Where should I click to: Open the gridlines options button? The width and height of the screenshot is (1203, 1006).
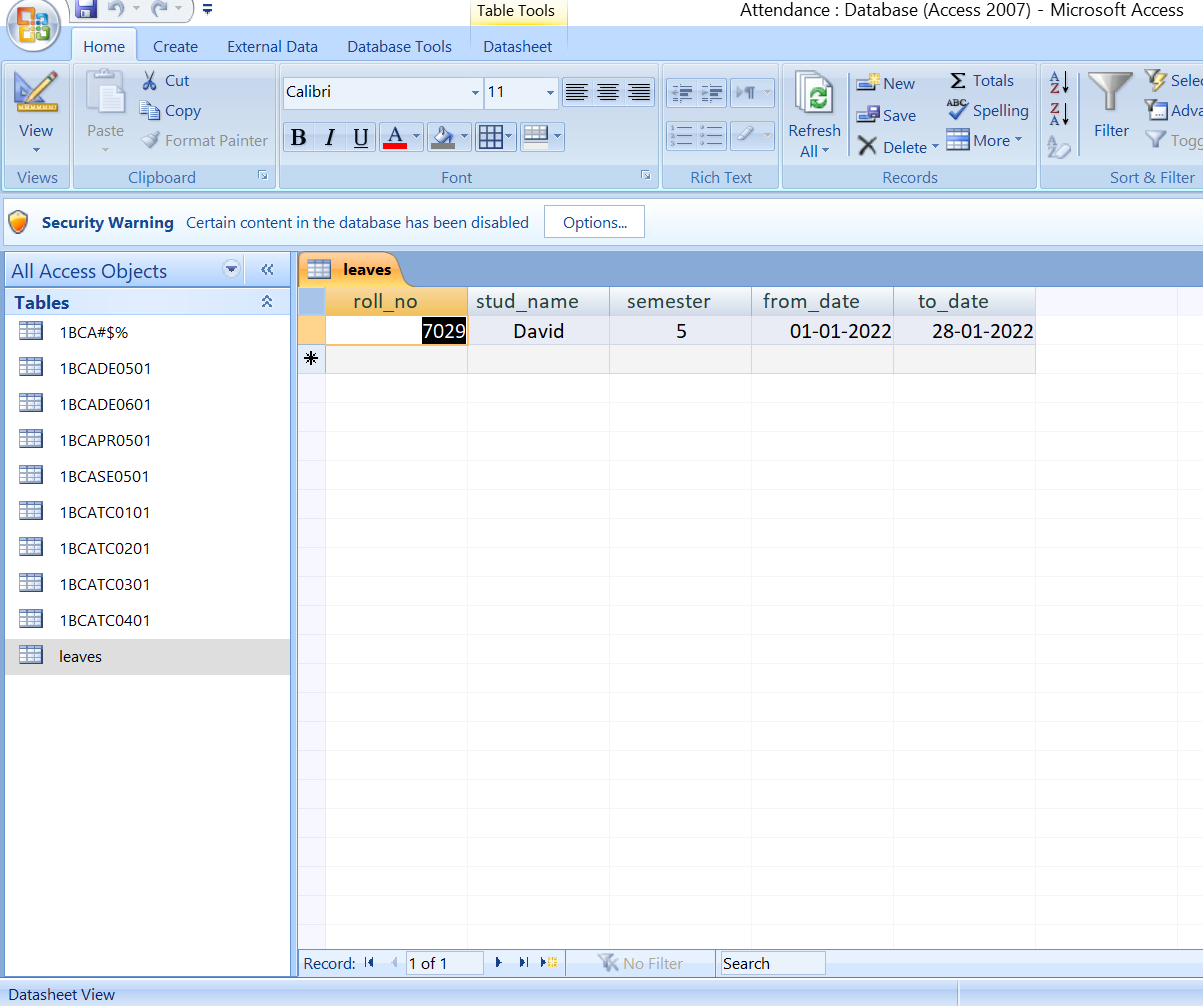point(495,138)
